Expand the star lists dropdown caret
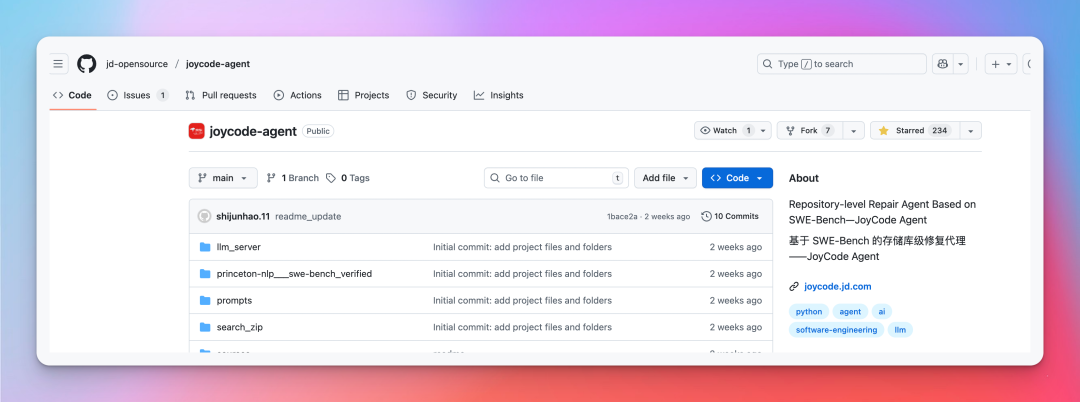Viewport: 1080px width, 402px height. point(970,131)
